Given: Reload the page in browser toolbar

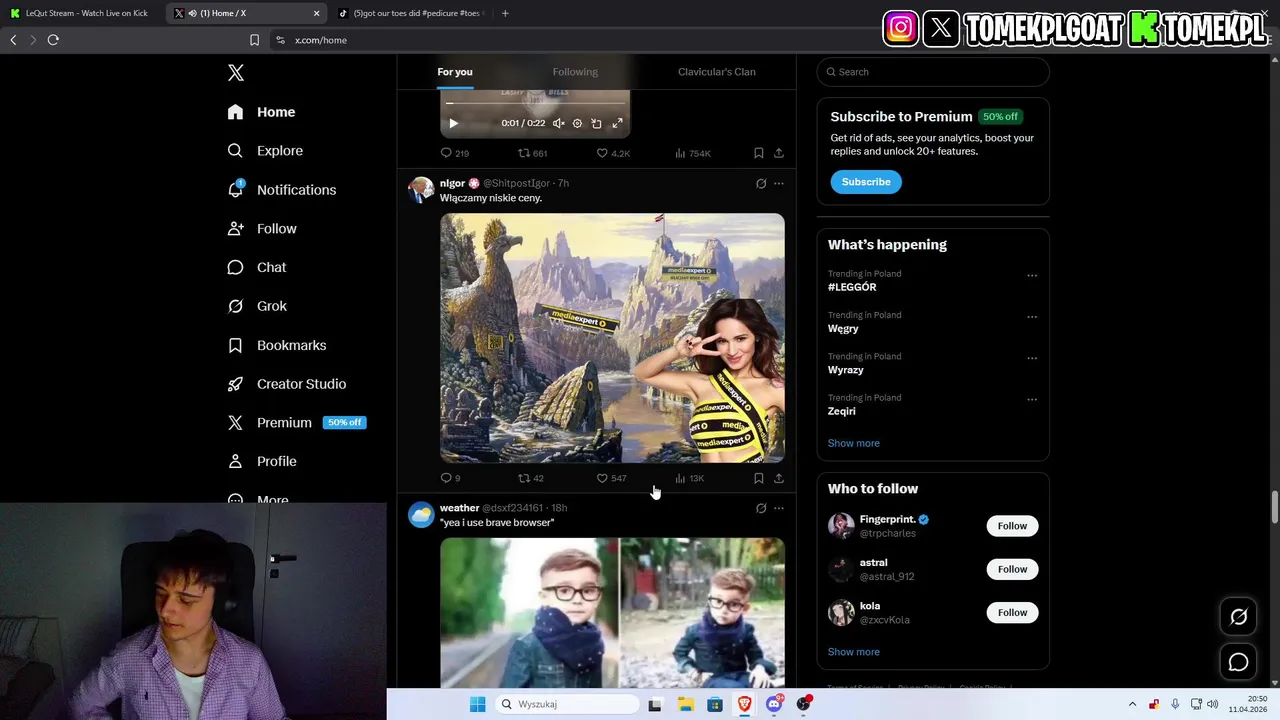Looking at the screenshot, I should [x=53, y=40].
